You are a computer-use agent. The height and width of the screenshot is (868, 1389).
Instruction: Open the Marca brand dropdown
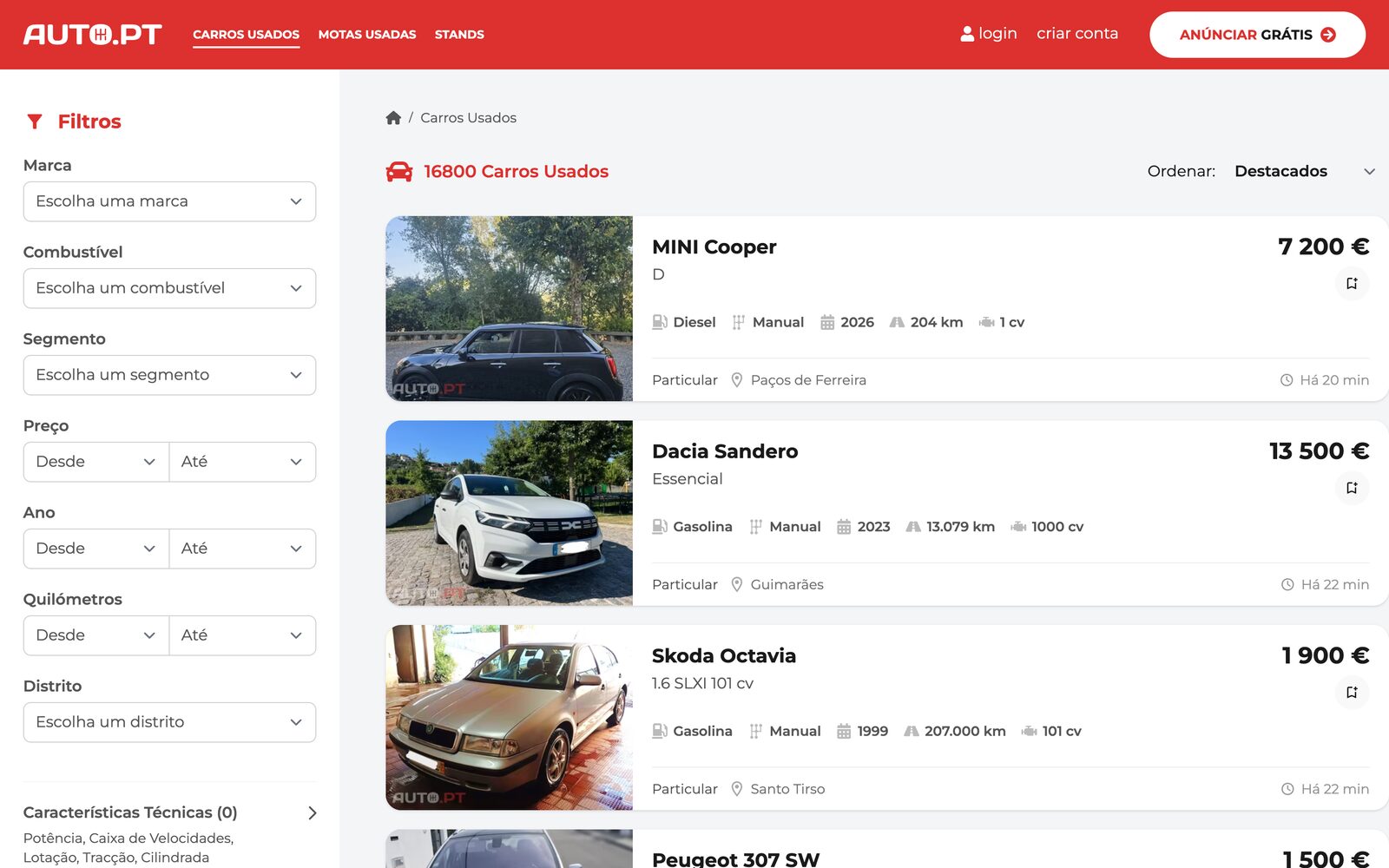[x=169, y=201]
